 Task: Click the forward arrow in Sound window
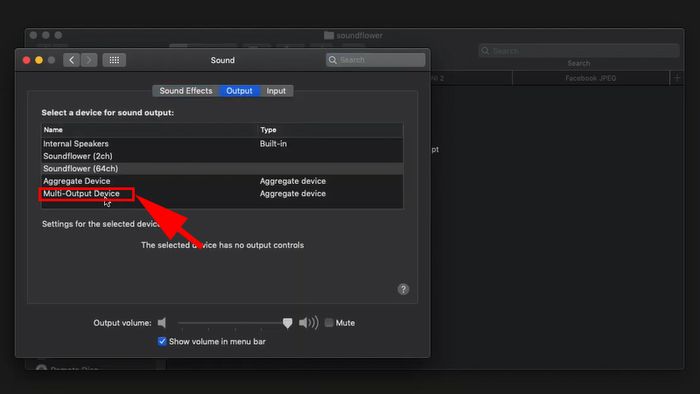[x=89, y=60]
